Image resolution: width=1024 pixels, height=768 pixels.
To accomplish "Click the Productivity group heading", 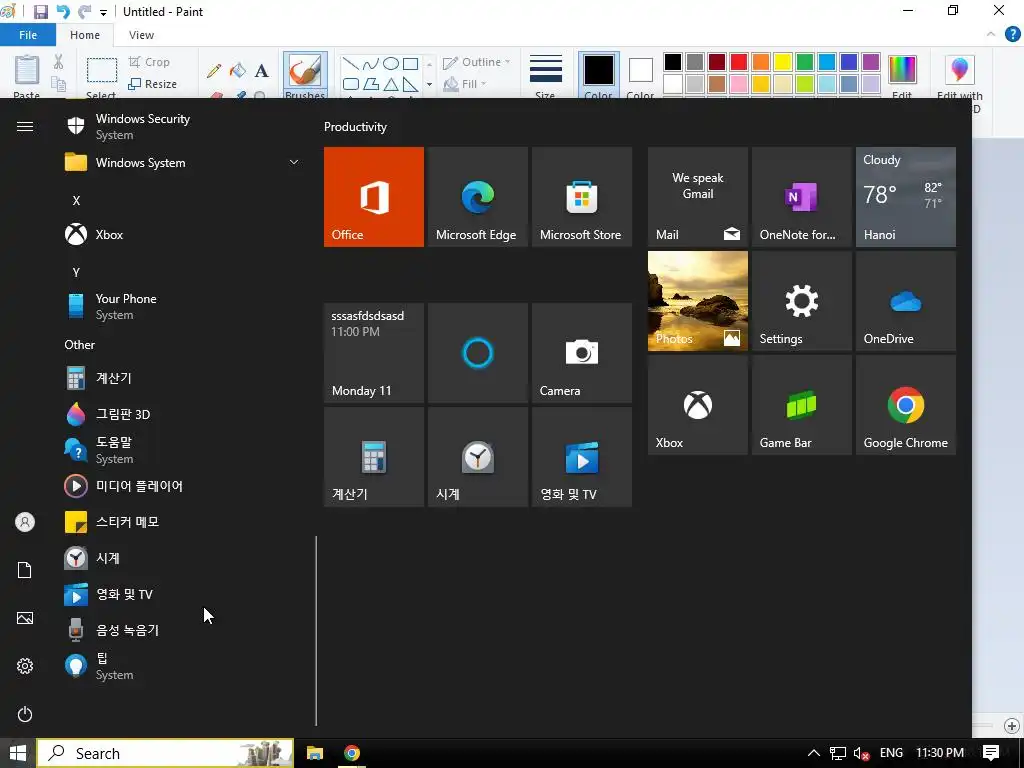I will click(355, 127).
